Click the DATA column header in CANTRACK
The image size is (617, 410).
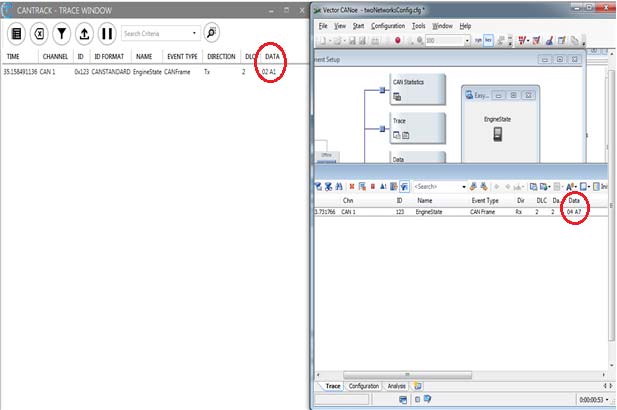(271, 57)
